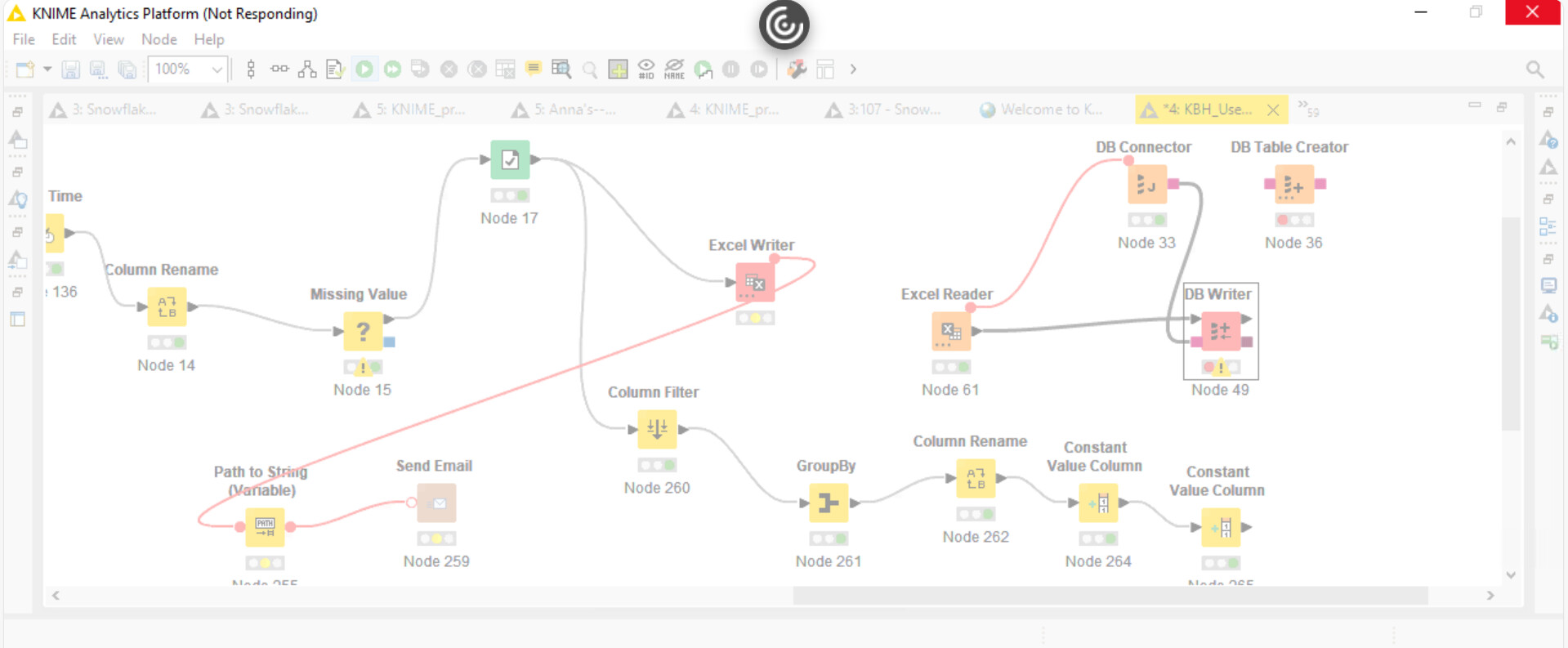Image resolution: width=1568 pixels, height=648 pixels.
Task: Cancel the selected node execution
Action: pos(449,69)
